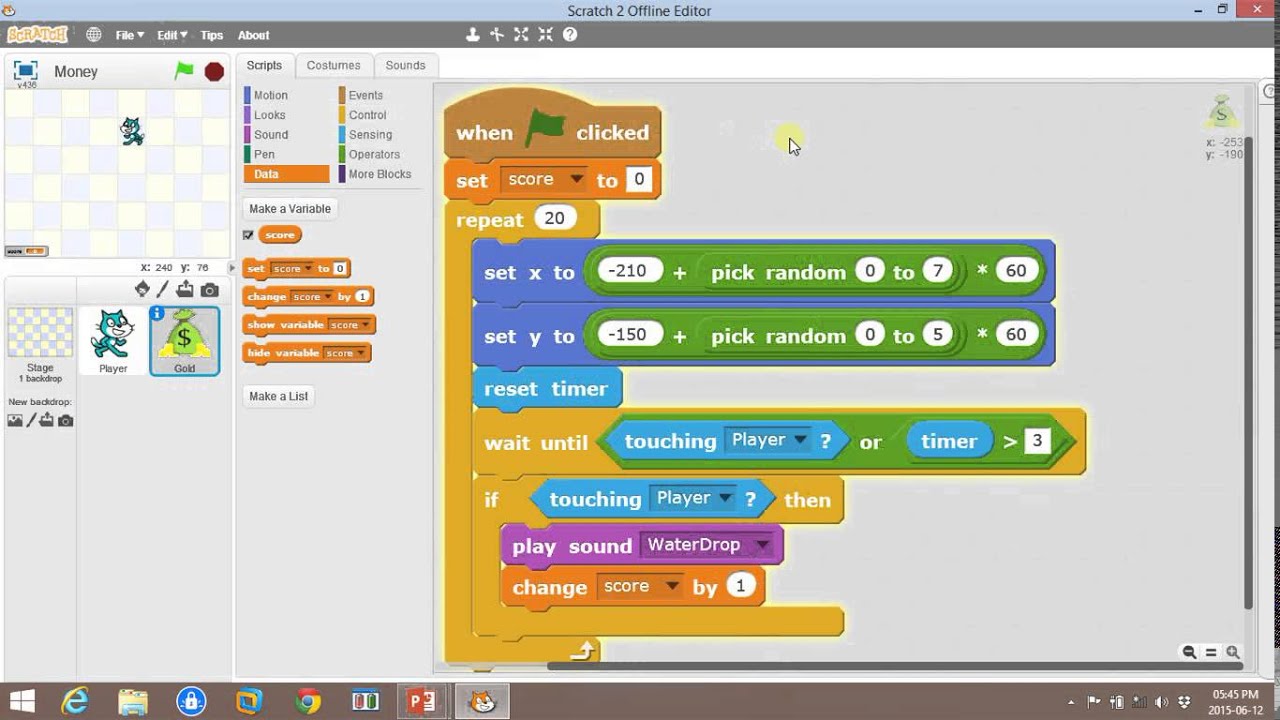This screenshot has height=720, width=1280.
Task: Choose new backdrop from library
Action: [15, 421]
